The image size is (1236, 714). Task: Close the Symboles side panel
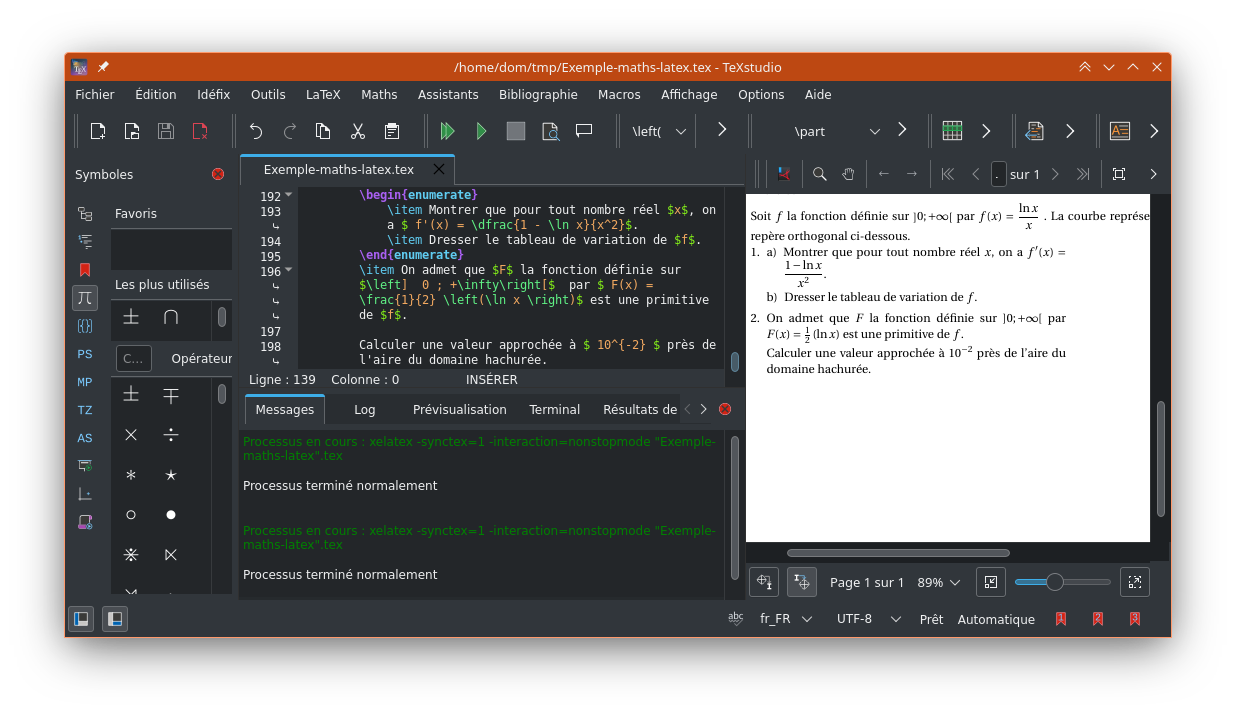tap(218, 174)
